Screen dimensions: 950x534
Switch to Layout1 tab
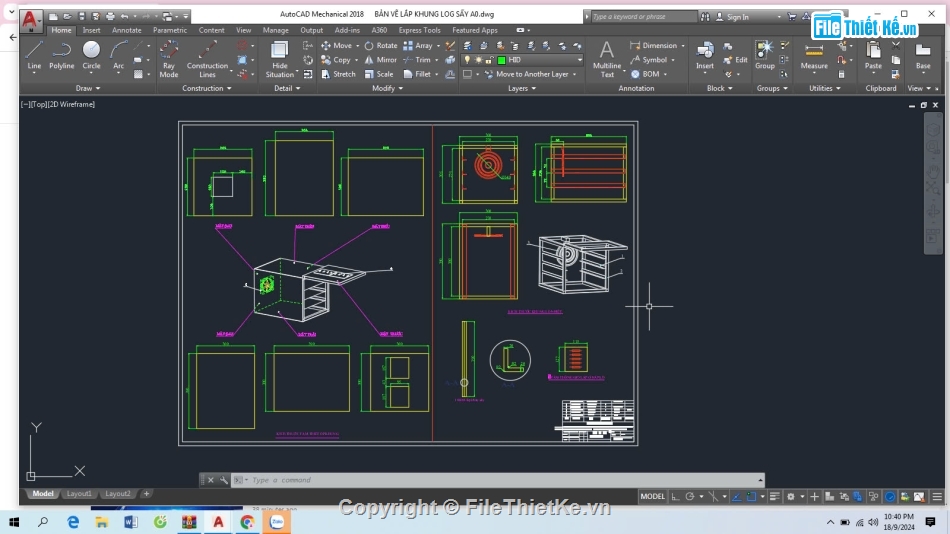(x=79, y=494)
